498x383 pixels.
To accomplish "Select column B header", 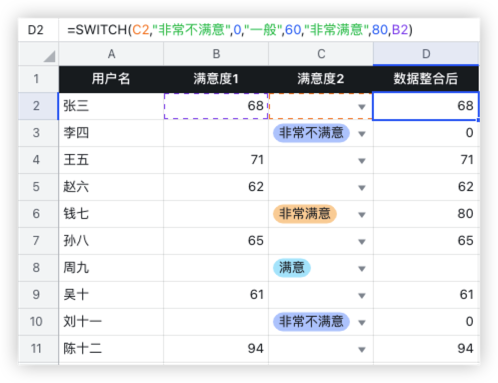I will pyautogui.click(x=216, y=54).
